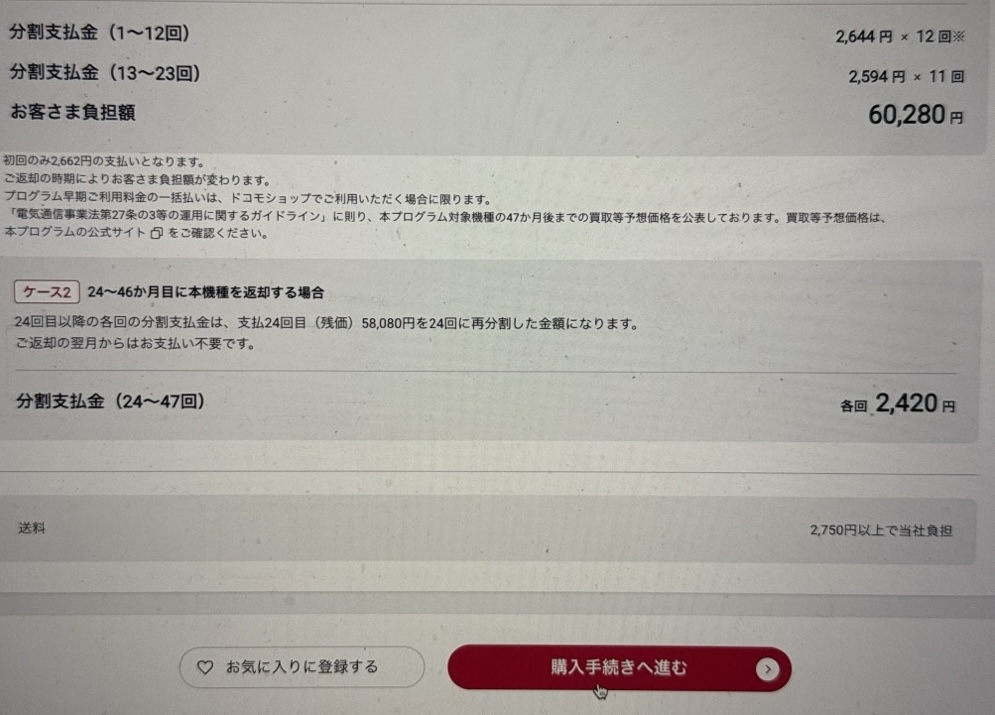
Task: Click heading 24〜46か月目に本機種を返却する場合
Action: [206, 292]
